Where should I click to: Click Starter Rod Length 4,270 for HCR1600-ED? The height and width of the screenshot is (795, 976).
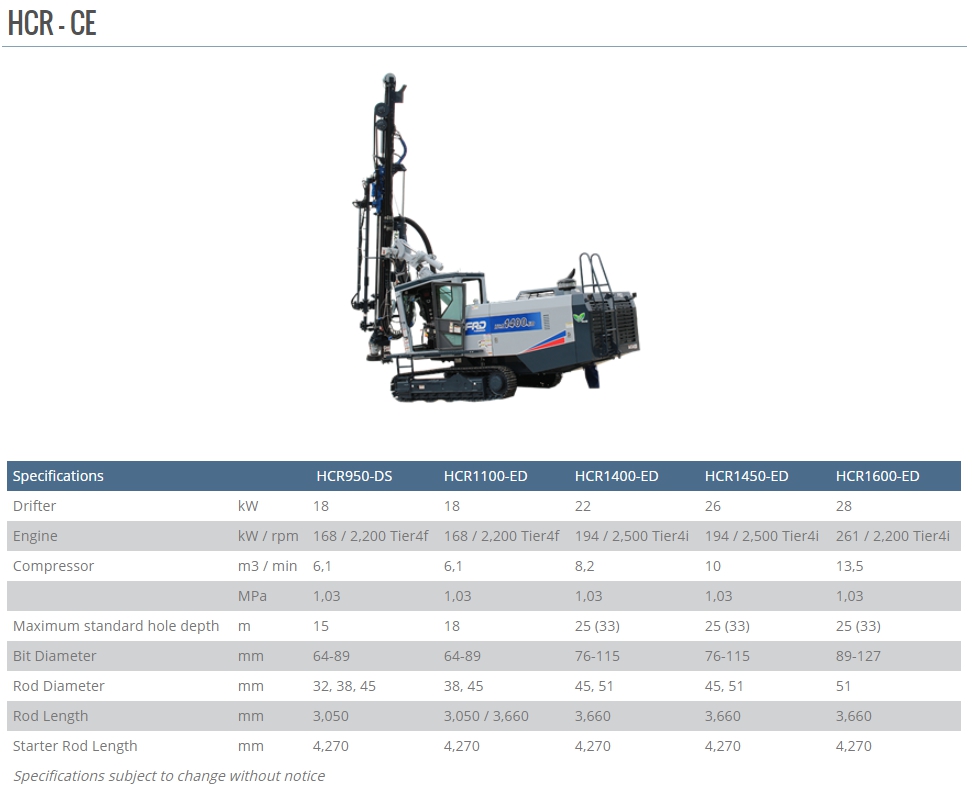[853, 746]
